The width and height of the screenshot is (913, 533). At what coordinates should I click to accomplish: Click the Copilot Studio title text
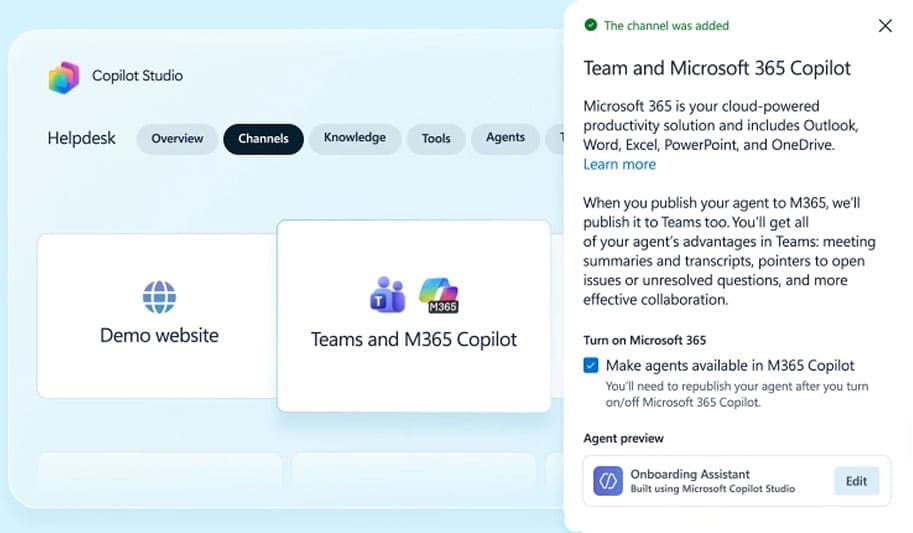[x=137, y=76]
